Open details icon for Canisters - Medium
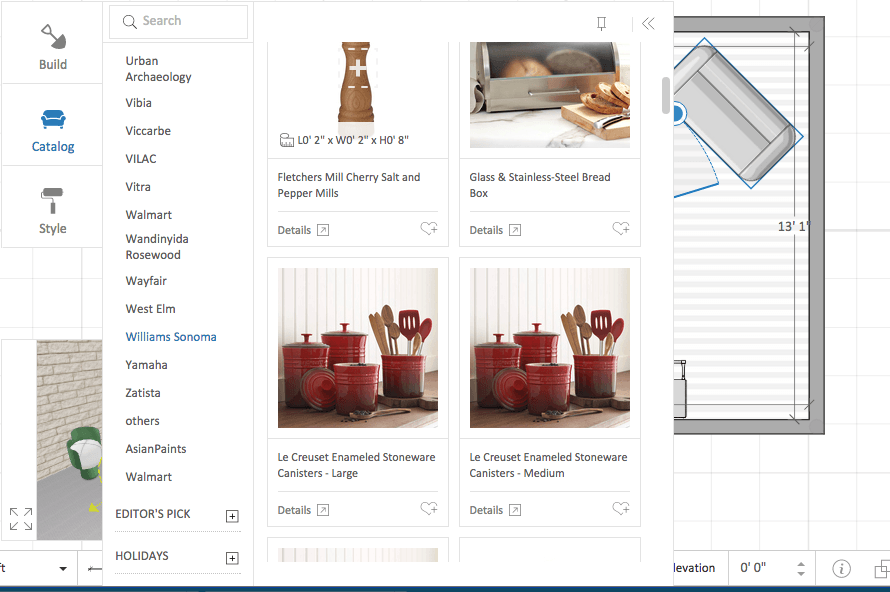Screen dimensions: 890x592 click(x=515, y=510)
